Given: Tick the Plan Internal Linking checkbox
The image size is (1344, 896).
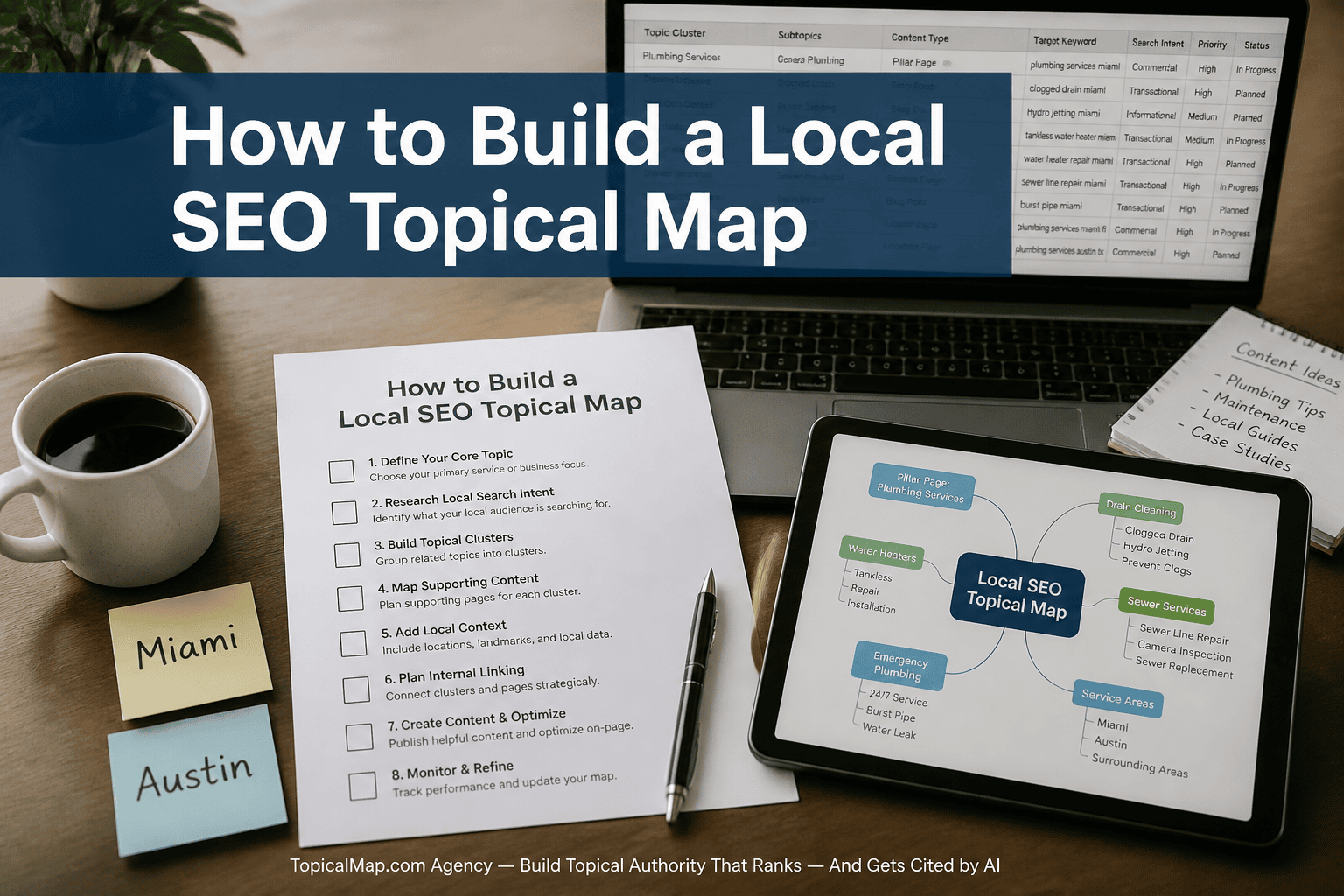Looking at the screenshot, I should click(356, 689).
